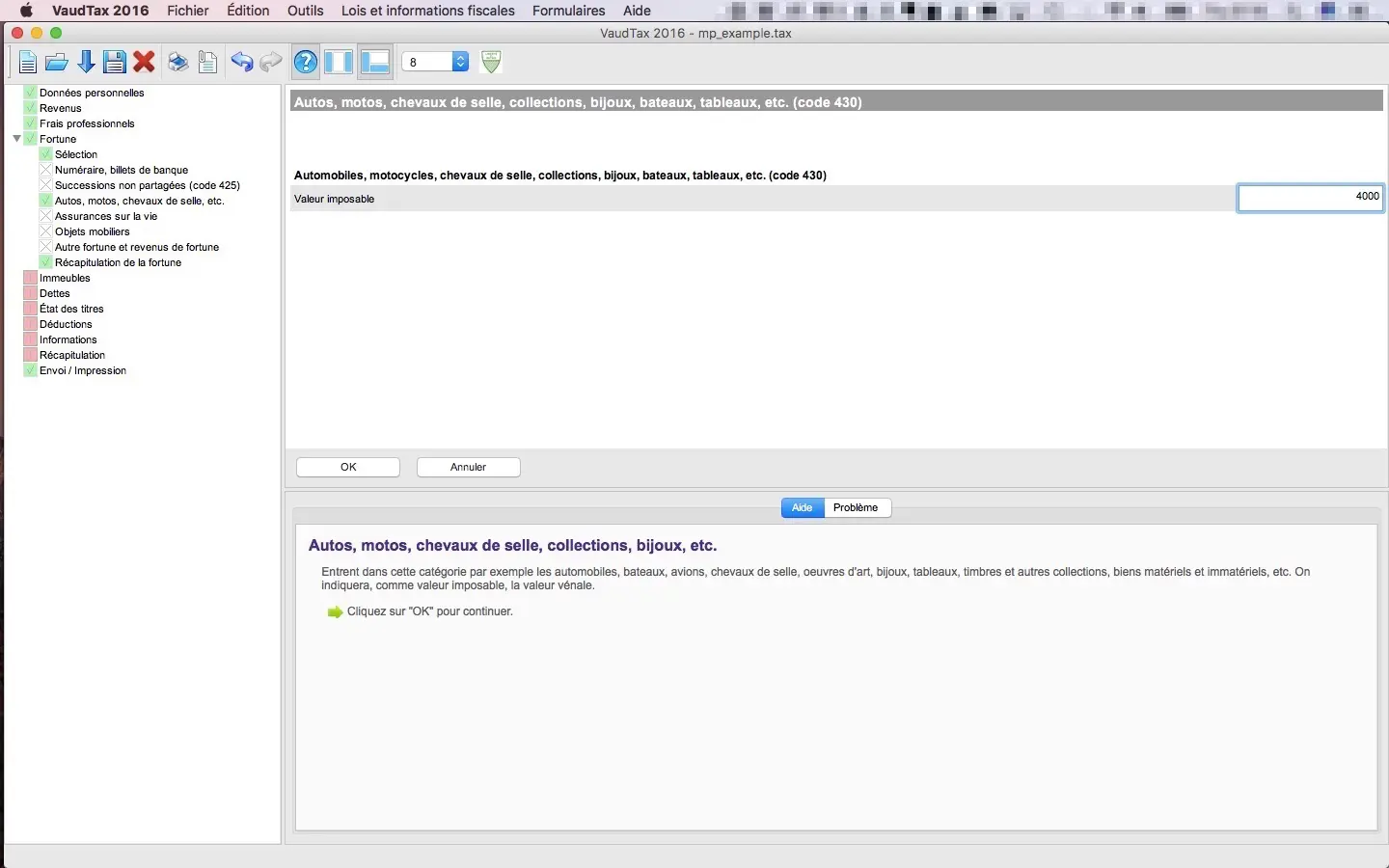This screenshot has height=868, width=1389.
Task: Toggle the bottom help panel layout icon
Action: pyautogui.click(x=374, y=63)
